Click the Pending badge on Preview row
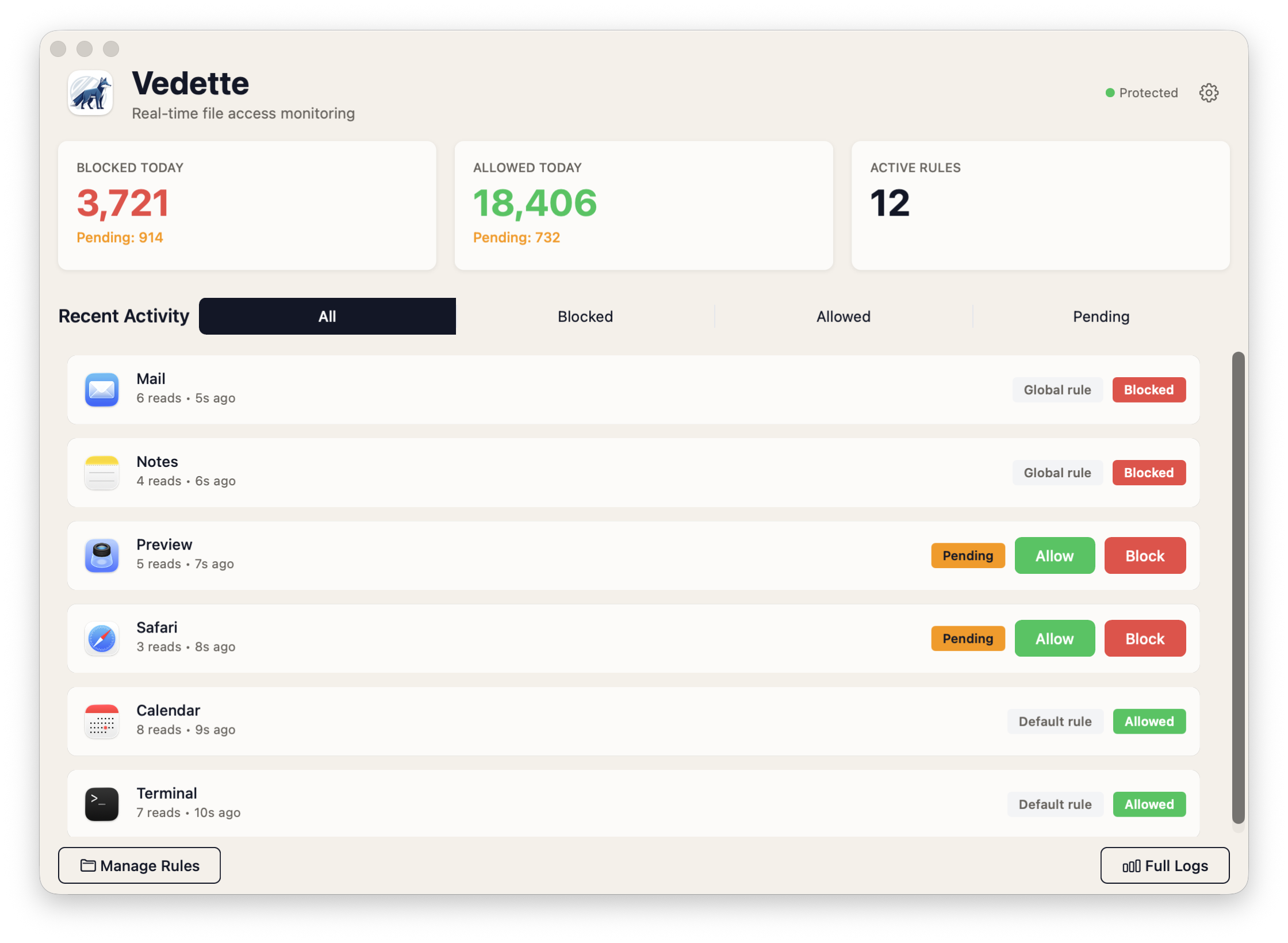 [968, 555]
